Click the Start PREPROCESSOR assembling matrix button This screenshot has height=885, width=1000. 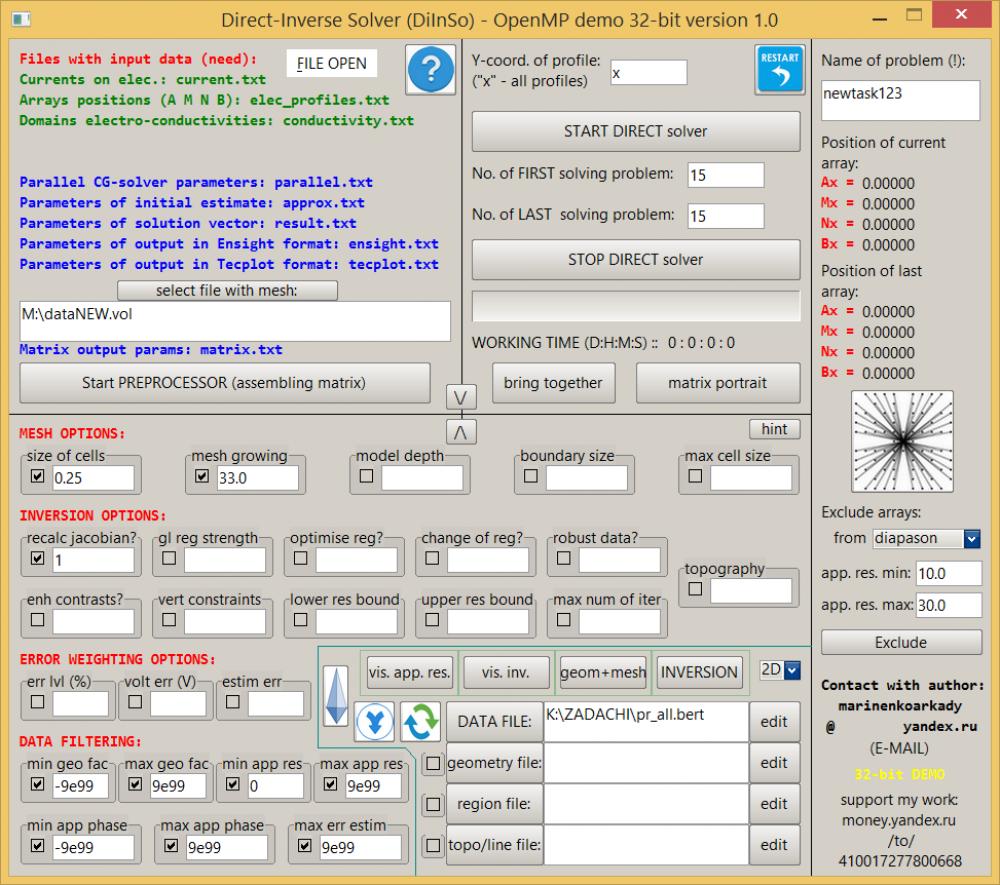tap(224, 383)
